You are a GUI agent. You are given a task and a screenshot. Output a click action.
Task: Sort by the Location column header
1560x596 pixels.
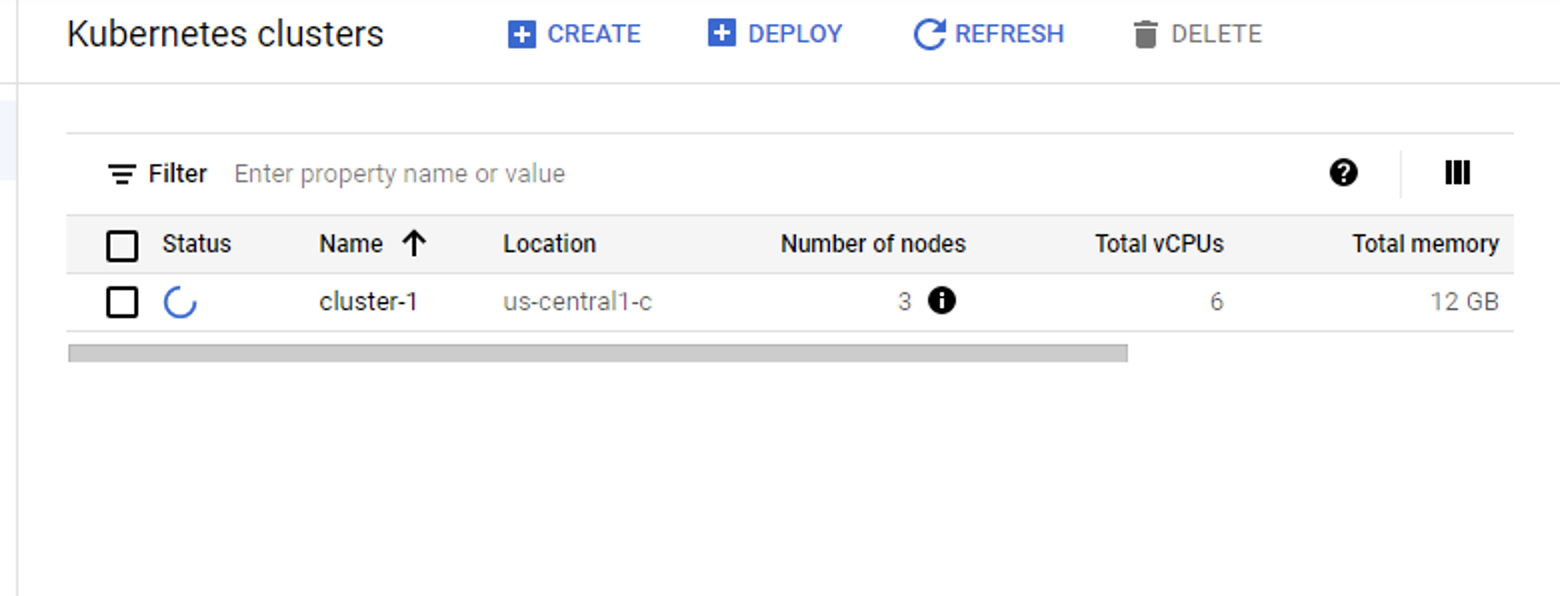tap(549, 244)
